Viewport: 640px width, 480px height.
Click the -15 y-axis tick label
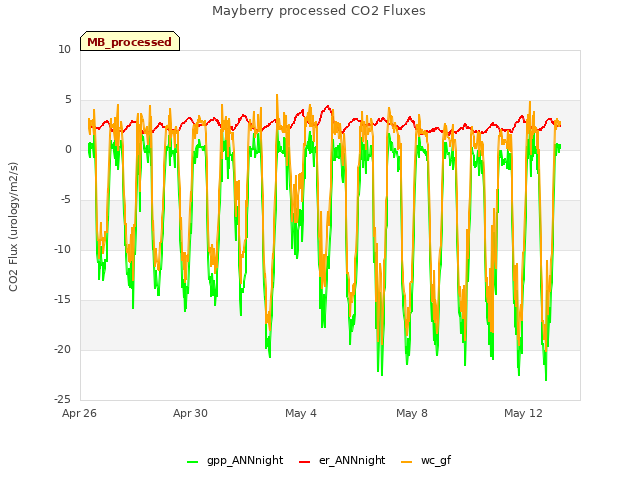[x=63, y=300]
